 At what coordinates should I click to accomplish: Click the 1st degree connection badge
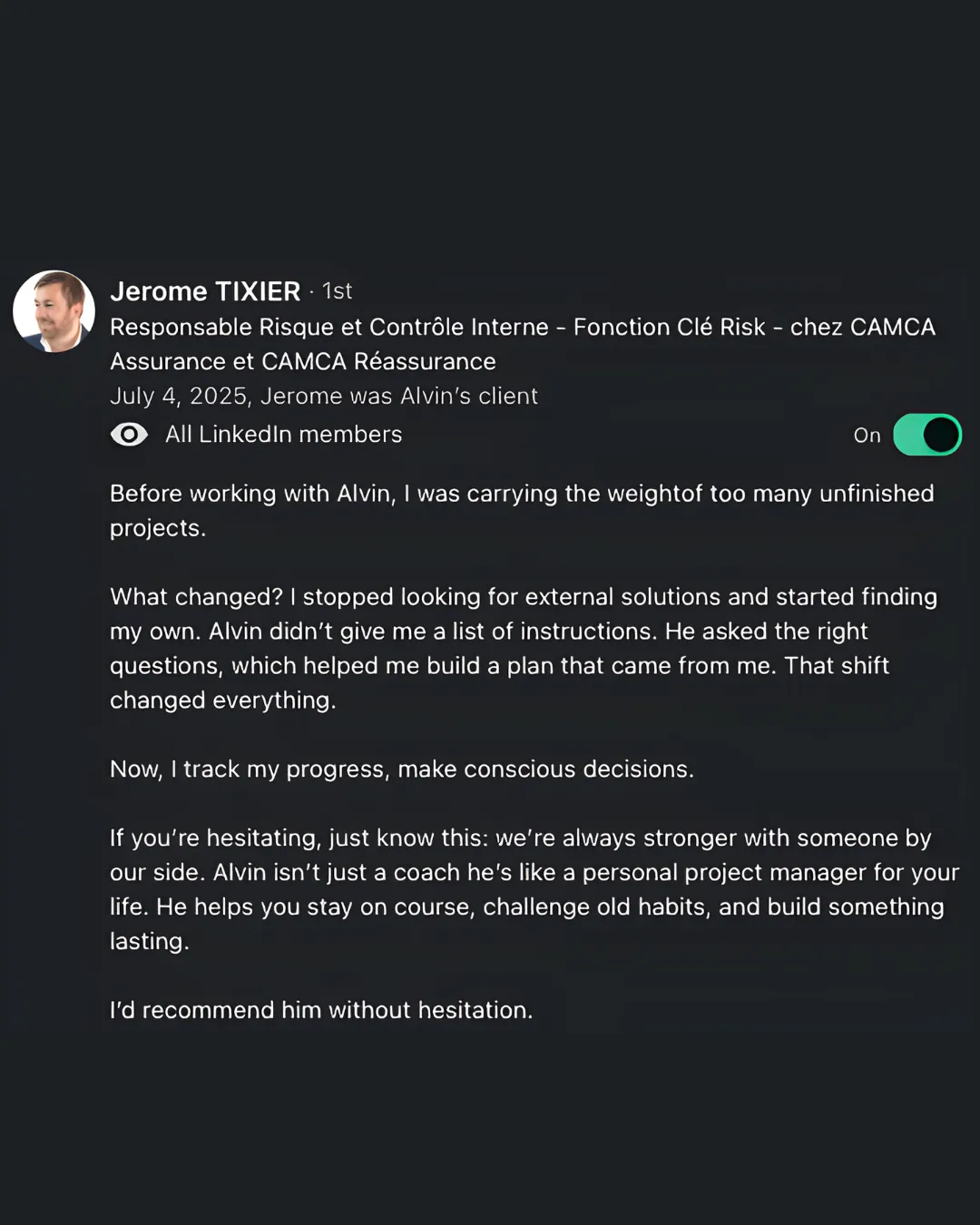[338, 291]
